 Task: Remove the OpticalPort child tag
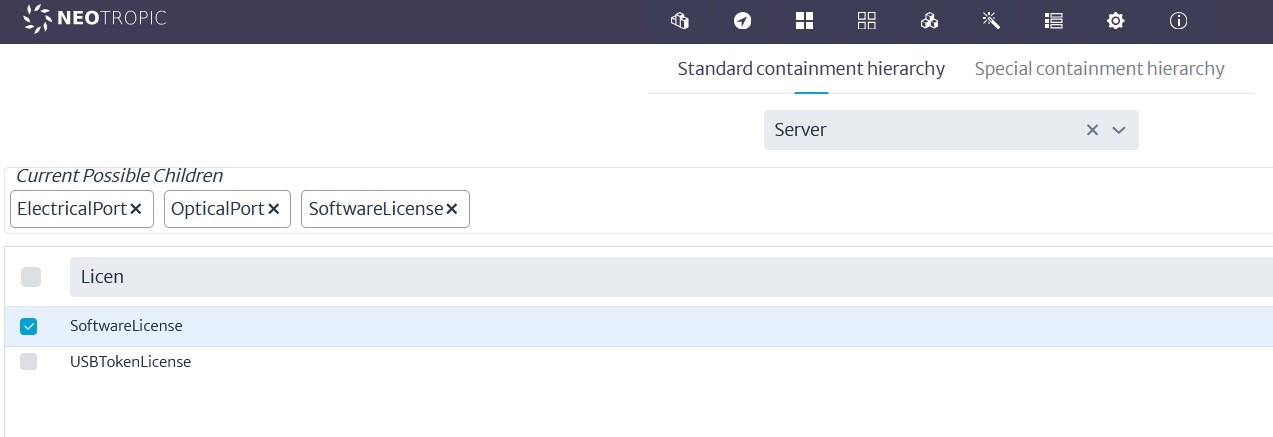[273, 209]
